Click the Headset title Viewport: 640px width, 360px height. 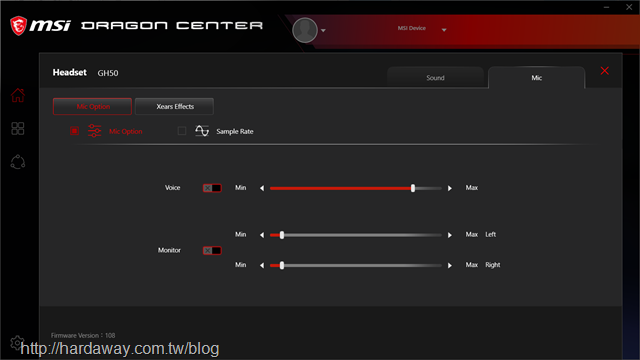click(x=69, y=72)
